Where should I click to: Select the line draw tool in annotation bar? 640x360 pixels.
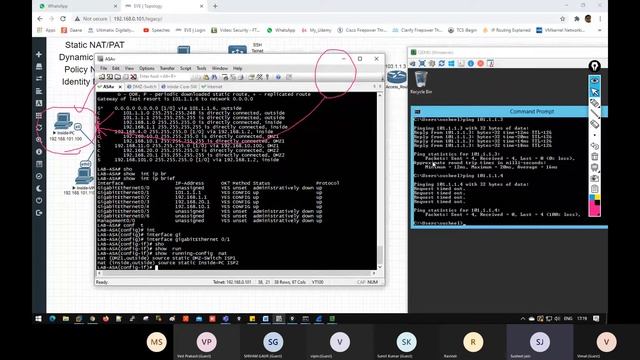[595, 114]
